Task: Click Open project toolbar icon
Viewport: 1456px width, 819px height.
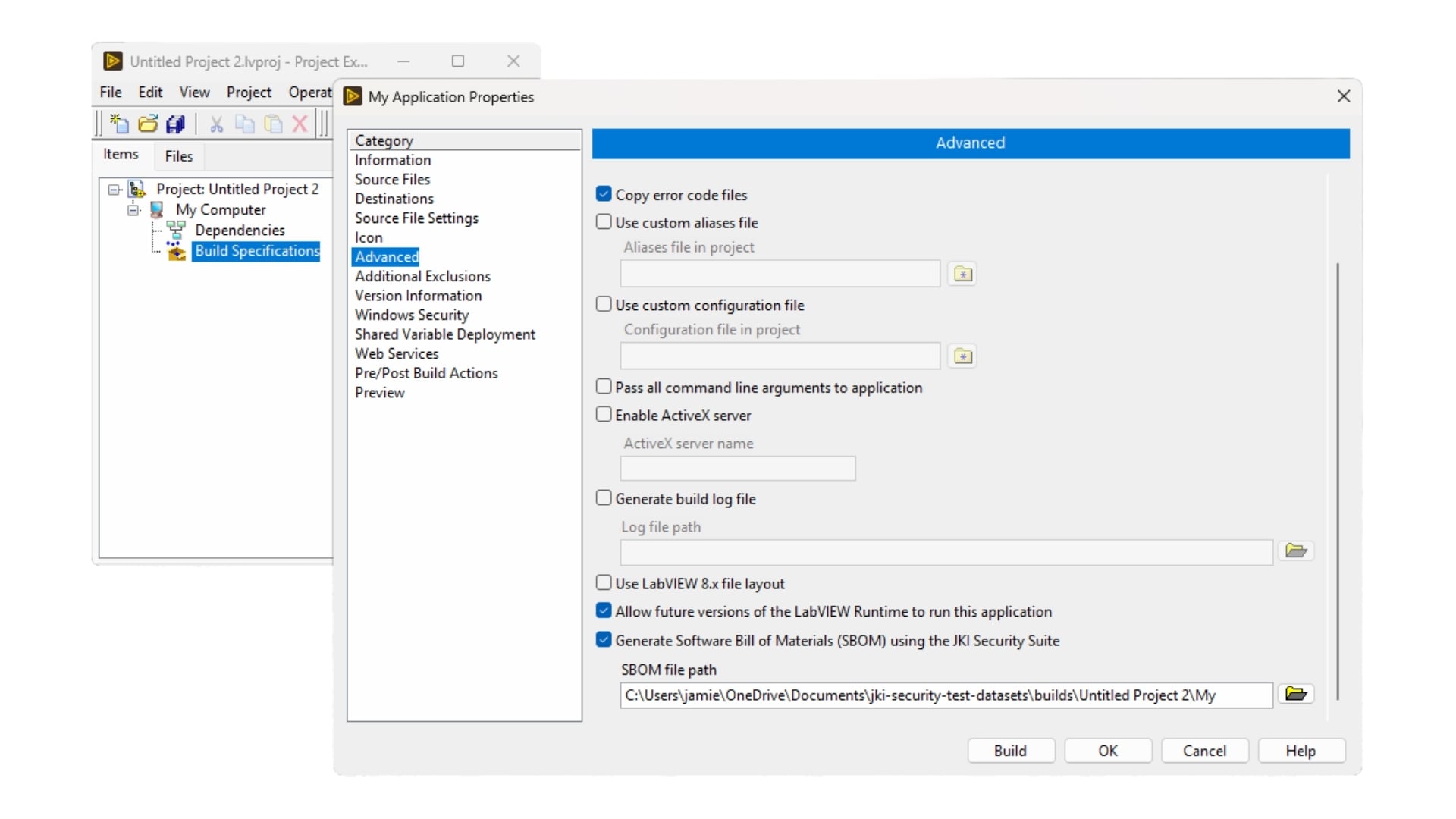Action: coord(148,124)
